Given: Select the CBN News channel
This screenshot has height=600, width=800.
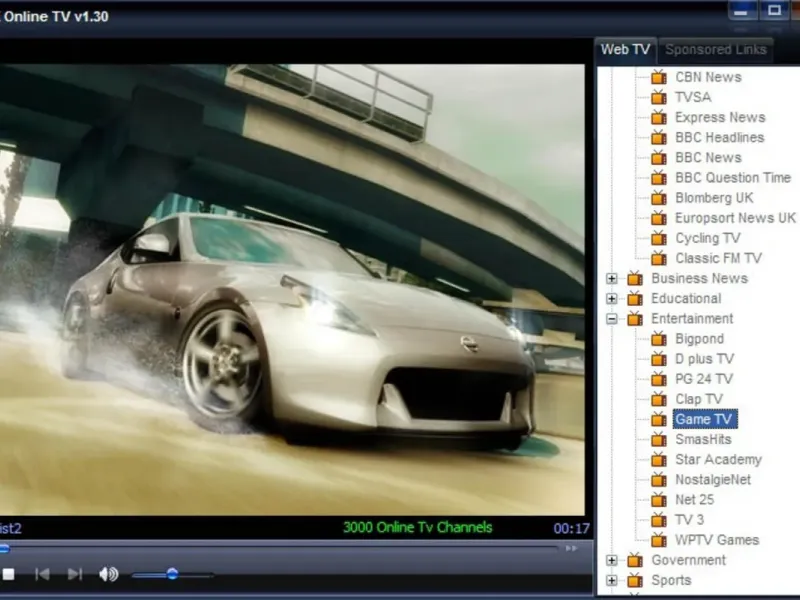Looking at the screenshot, I should [x=708, y=77].
